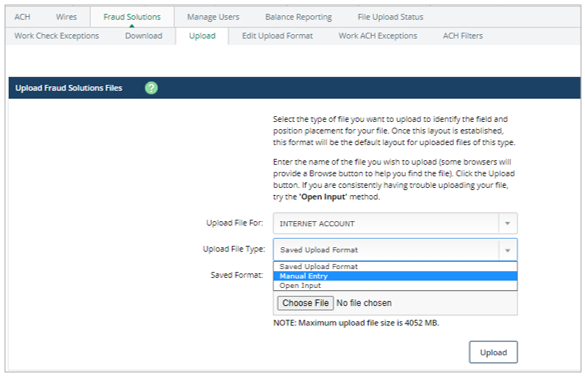
Task: Click the maximum upload file size note
Action: click(x=356, y=323)
